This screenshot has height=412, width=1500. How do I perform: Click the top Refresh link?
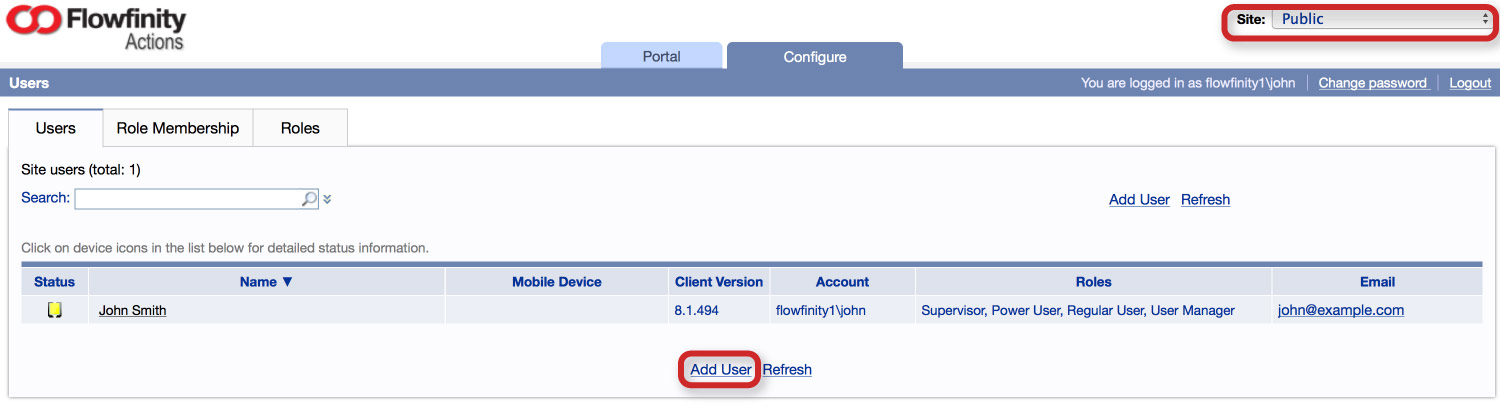tap(1205, 199)
